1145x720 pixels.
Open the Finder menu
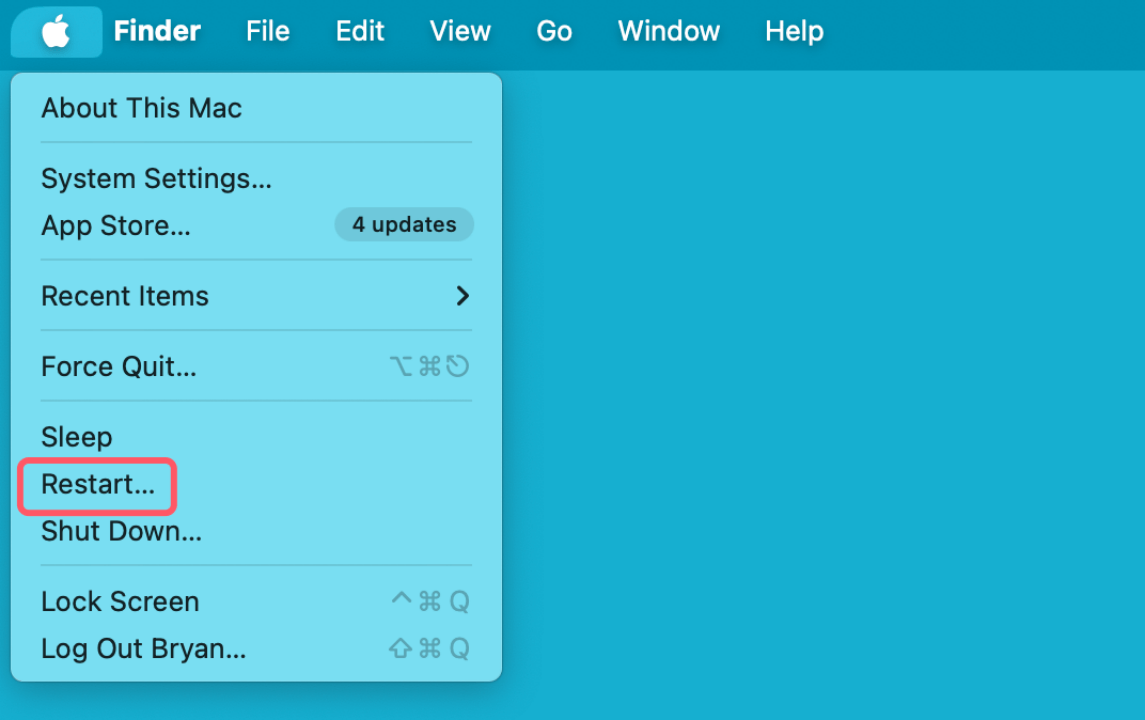[x=157, y=32]
